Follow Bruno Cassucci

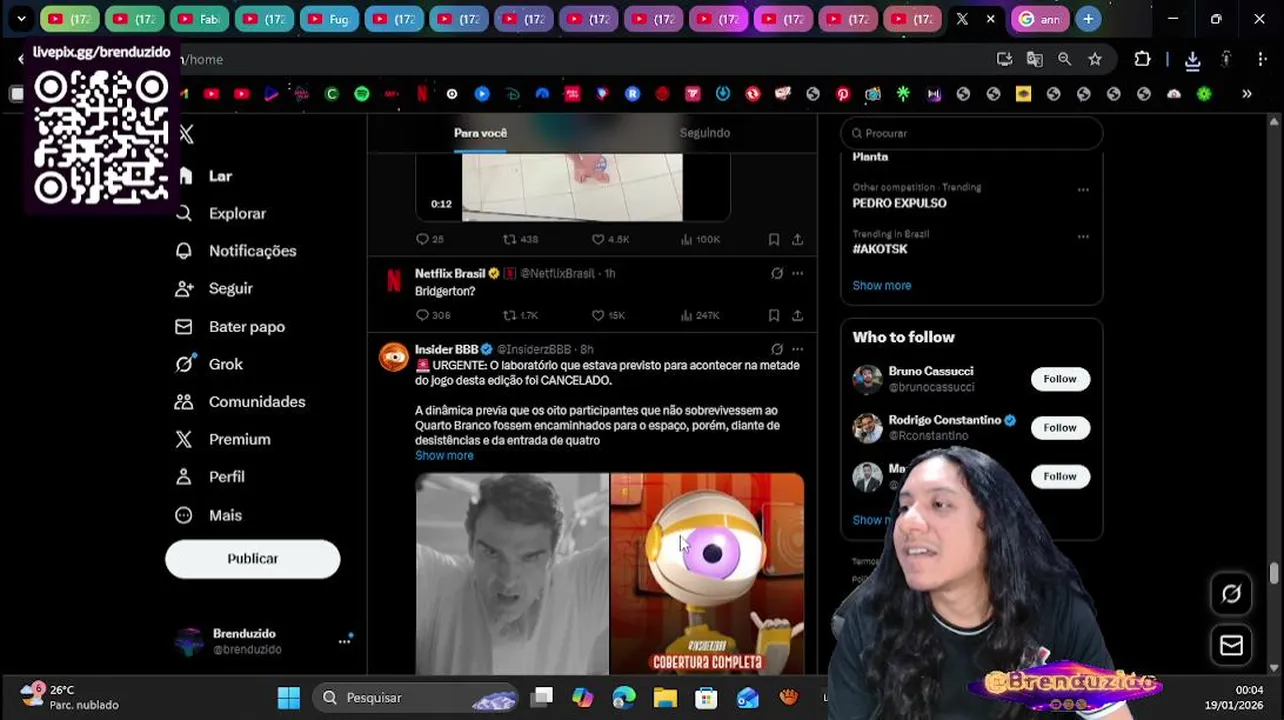[1060, 379]
